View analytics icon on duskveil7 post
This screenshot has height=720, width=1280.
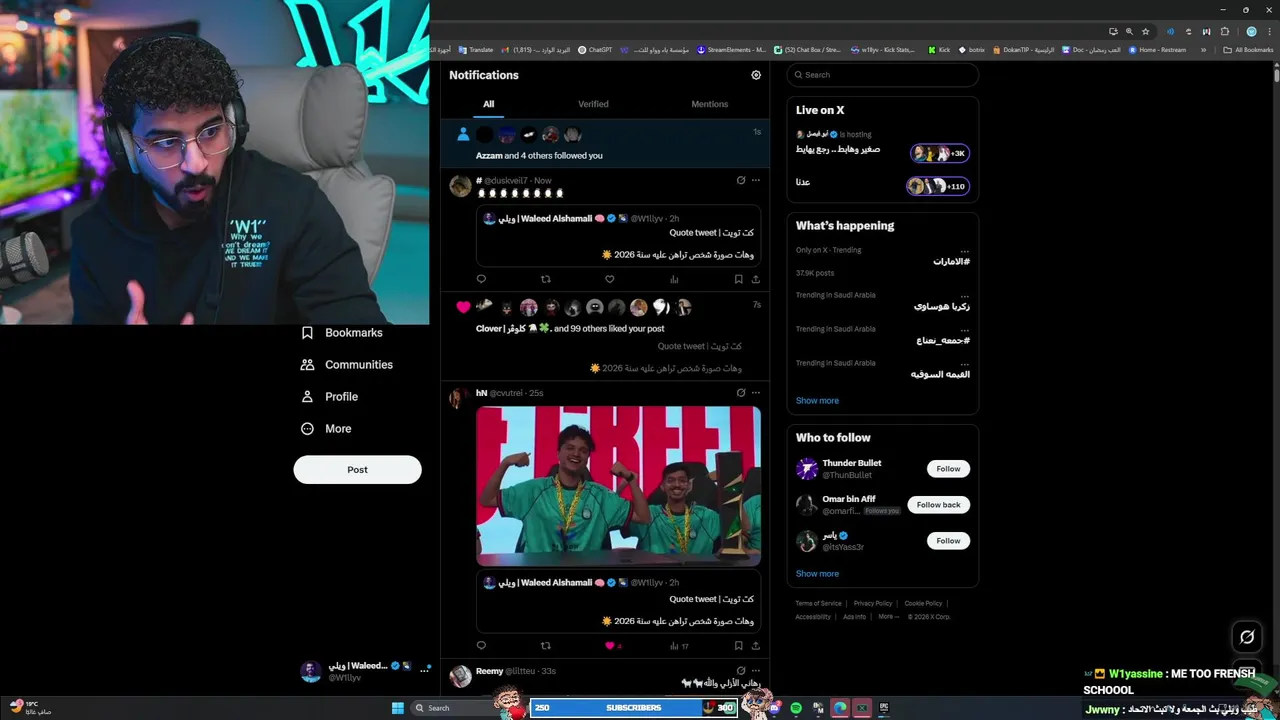(x=674, y=279)
